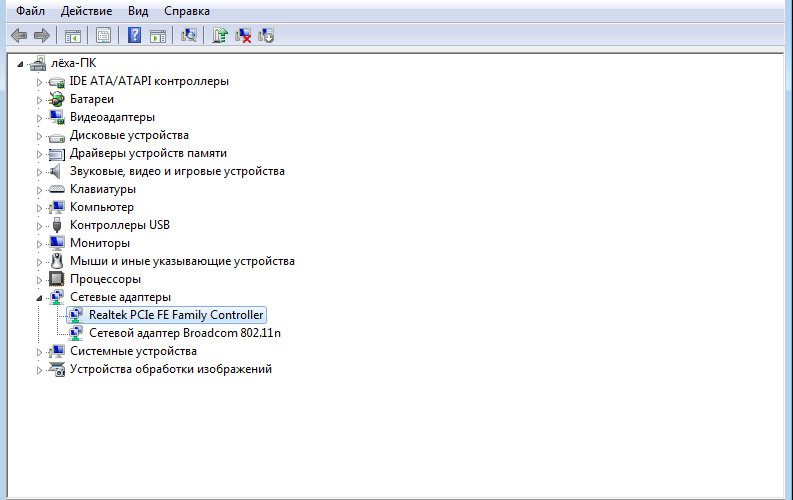
Task: Click the IDE ATA/ATAPI controllers icon
Action: pos(57,81)
